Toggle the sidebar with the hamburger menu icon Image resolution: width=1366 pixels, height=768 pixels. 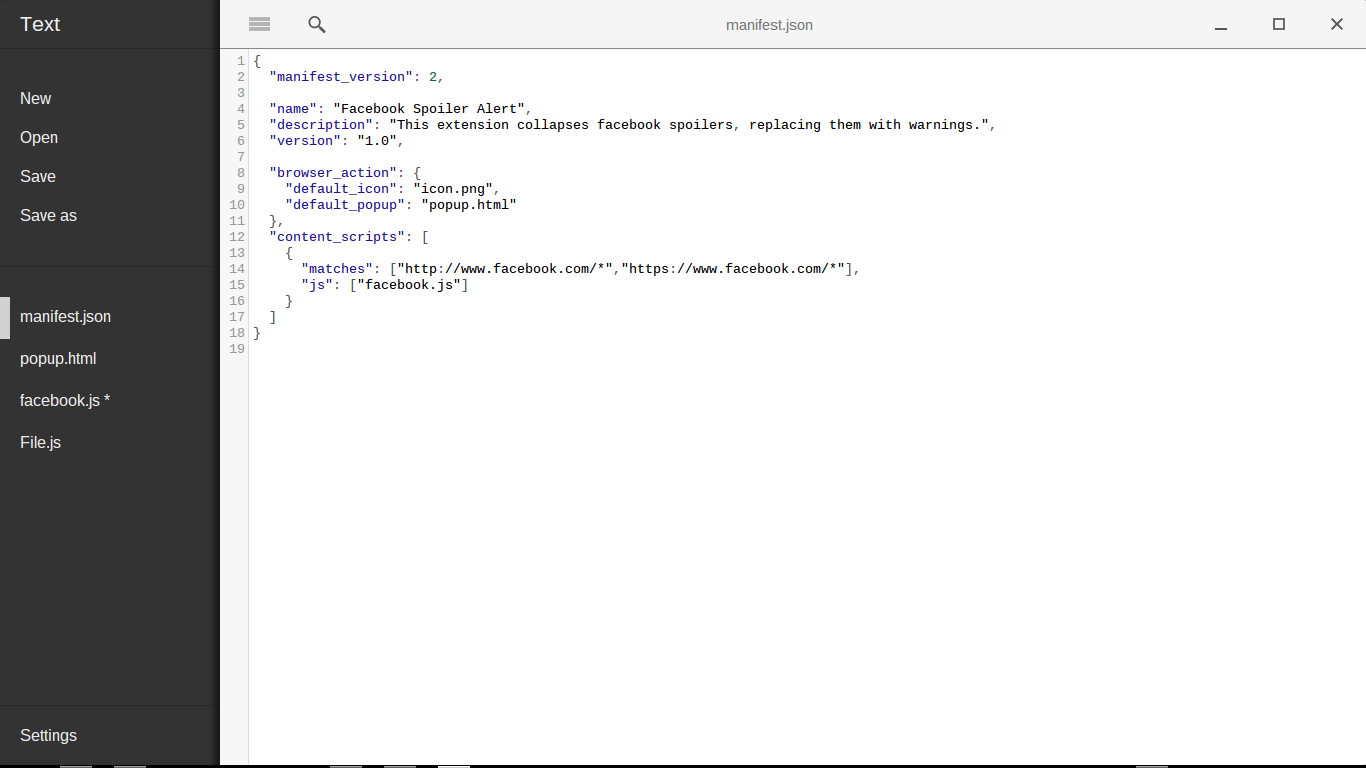[260, 24]
